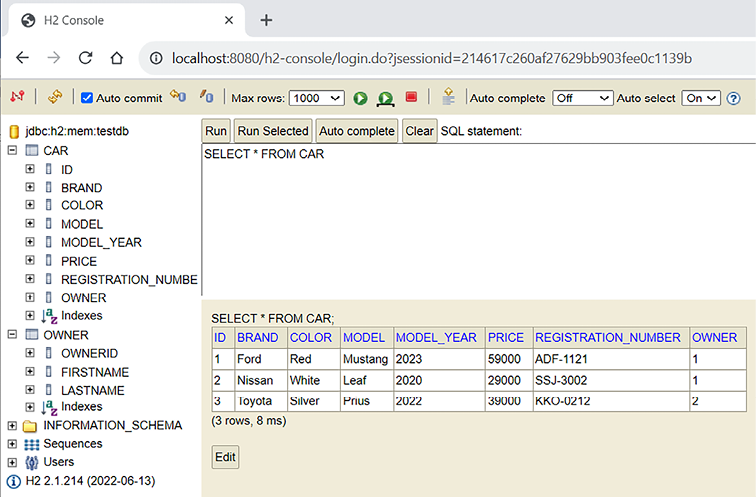Screen dimensions: 756x497
Task: Select the Sequences item in tree
Action: (x=72, y=444)
